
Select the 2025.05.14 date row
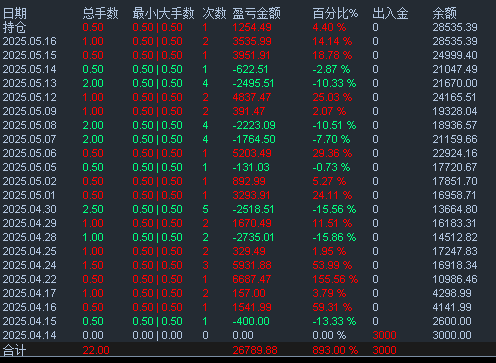[30, 69]
